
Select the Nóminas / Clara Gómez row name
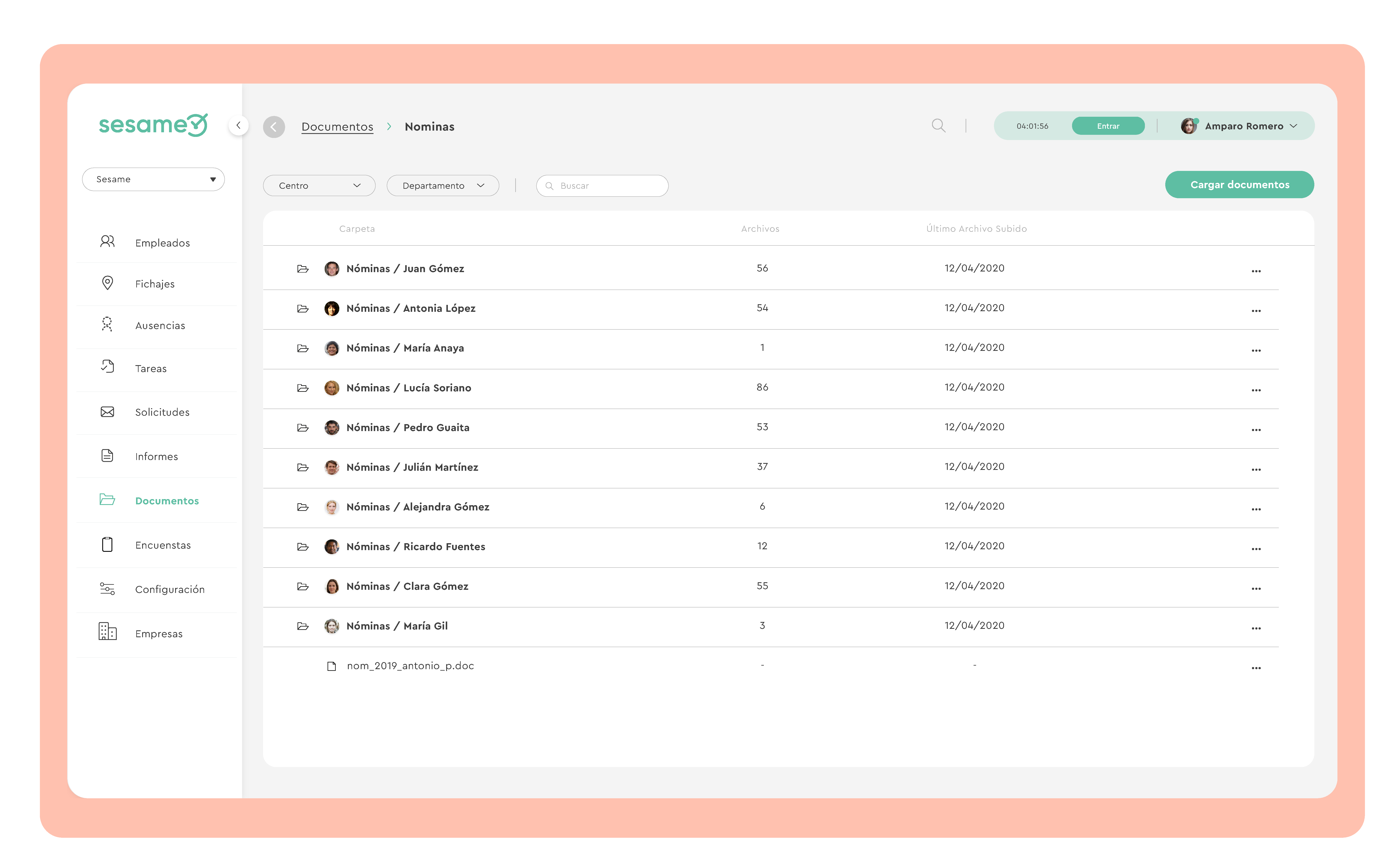[408, 586]
